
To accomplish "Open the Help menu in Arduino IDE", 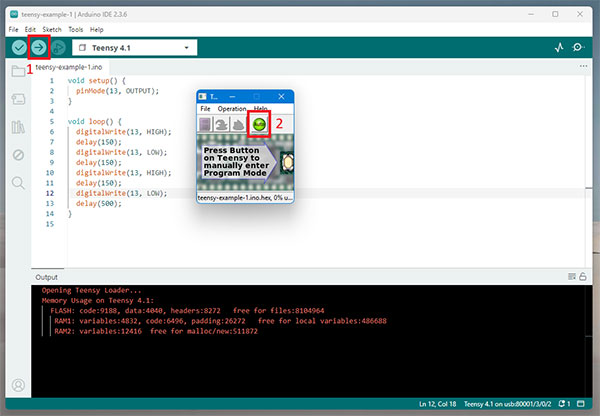I will [96, 29].
